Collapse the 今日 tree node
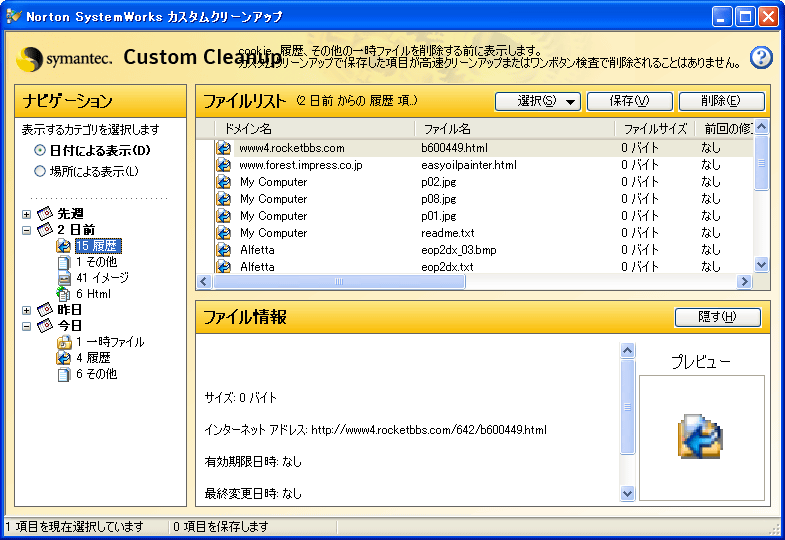 27,326
